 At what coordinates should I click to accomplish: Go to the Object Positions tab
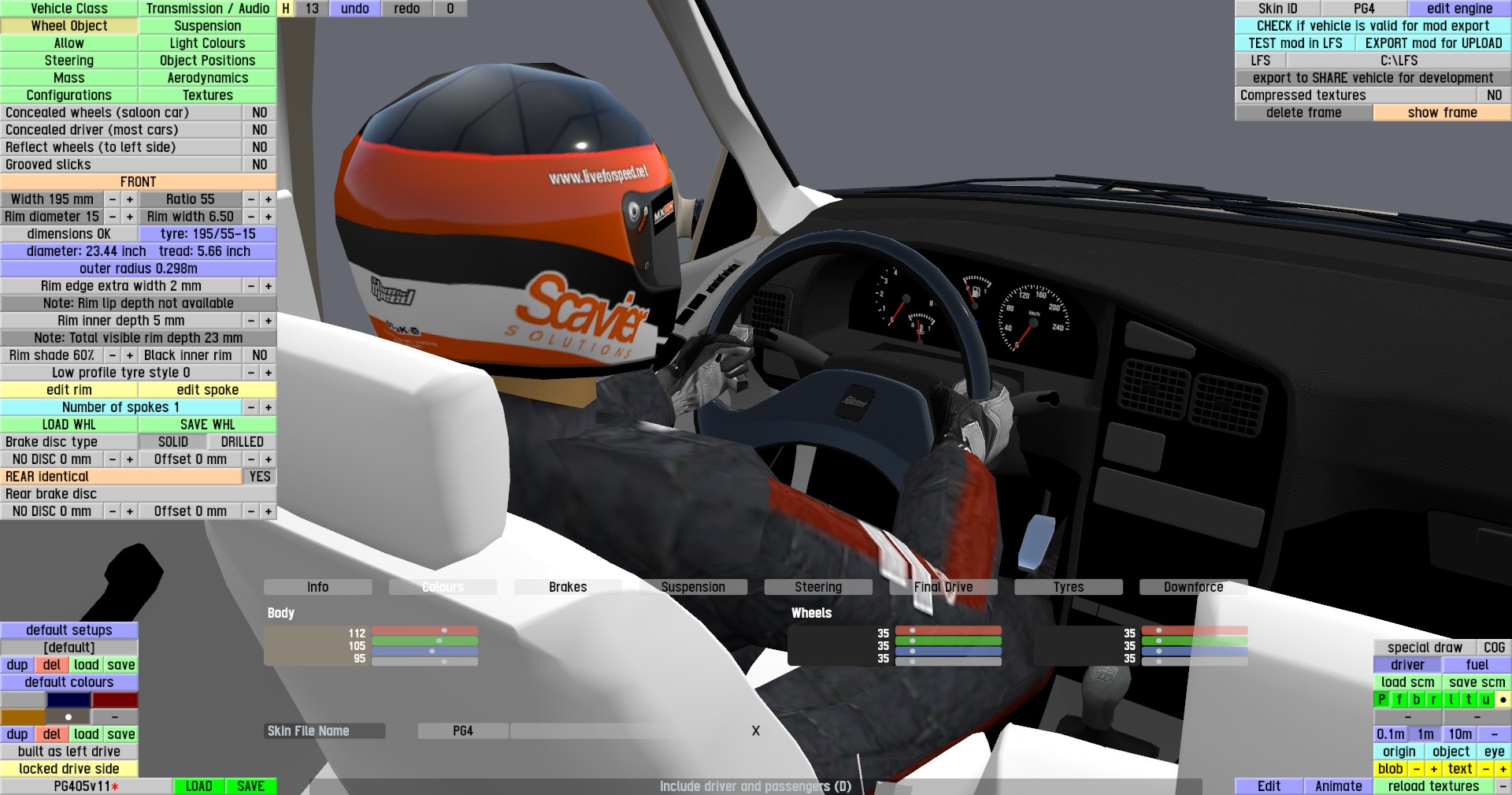coord(208,61)
